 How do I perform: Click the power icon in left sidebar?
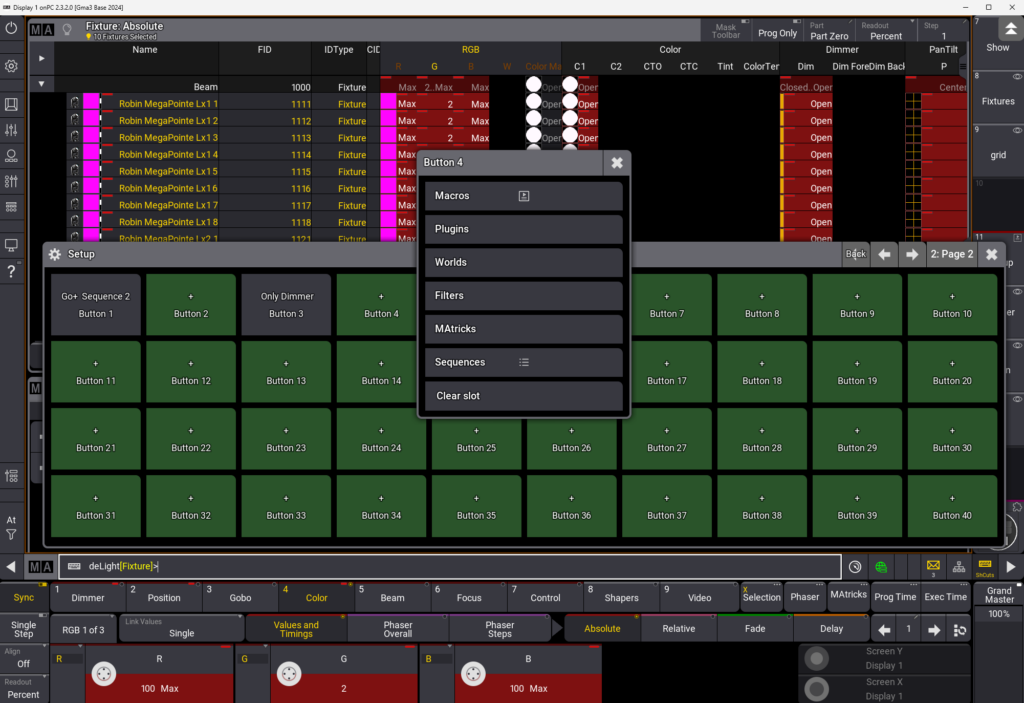pyautogui.click(x=11, y=29)
